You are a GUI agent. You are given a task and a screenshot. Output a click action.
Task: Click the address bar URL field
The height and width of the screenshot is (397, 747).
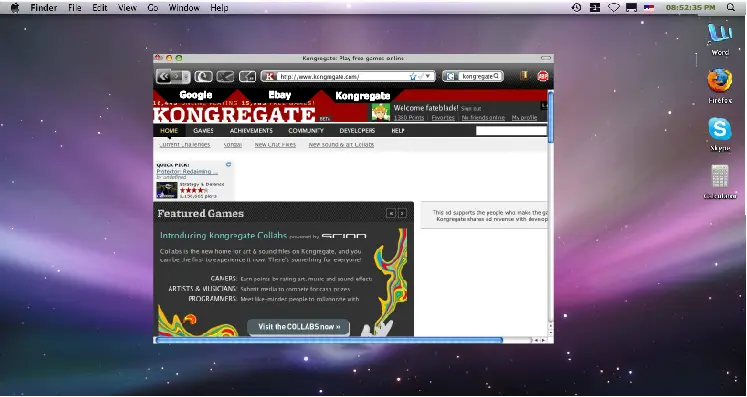click(342, 76)
